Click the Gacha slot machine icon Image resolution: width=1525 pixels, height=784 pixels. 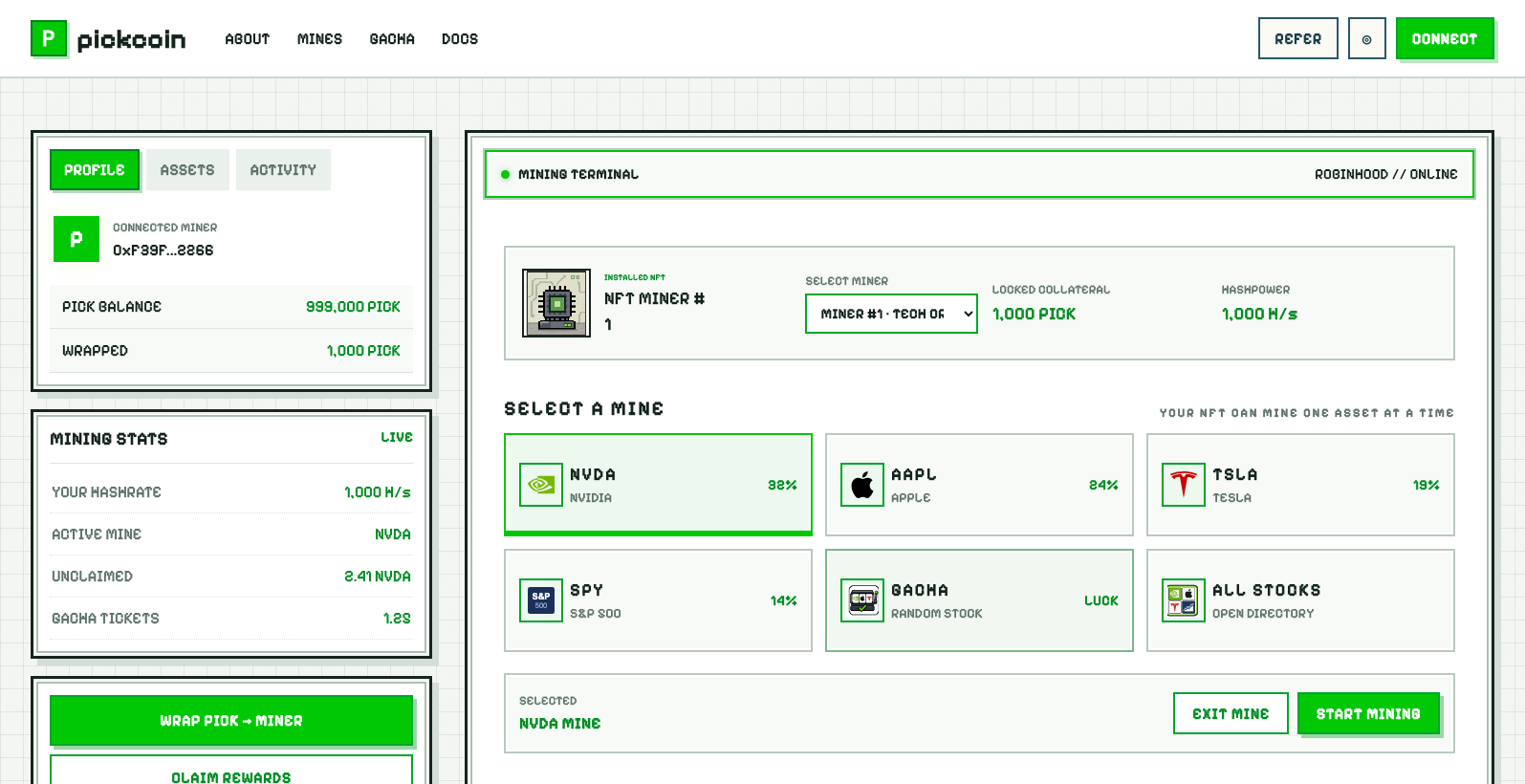point(862,600)
